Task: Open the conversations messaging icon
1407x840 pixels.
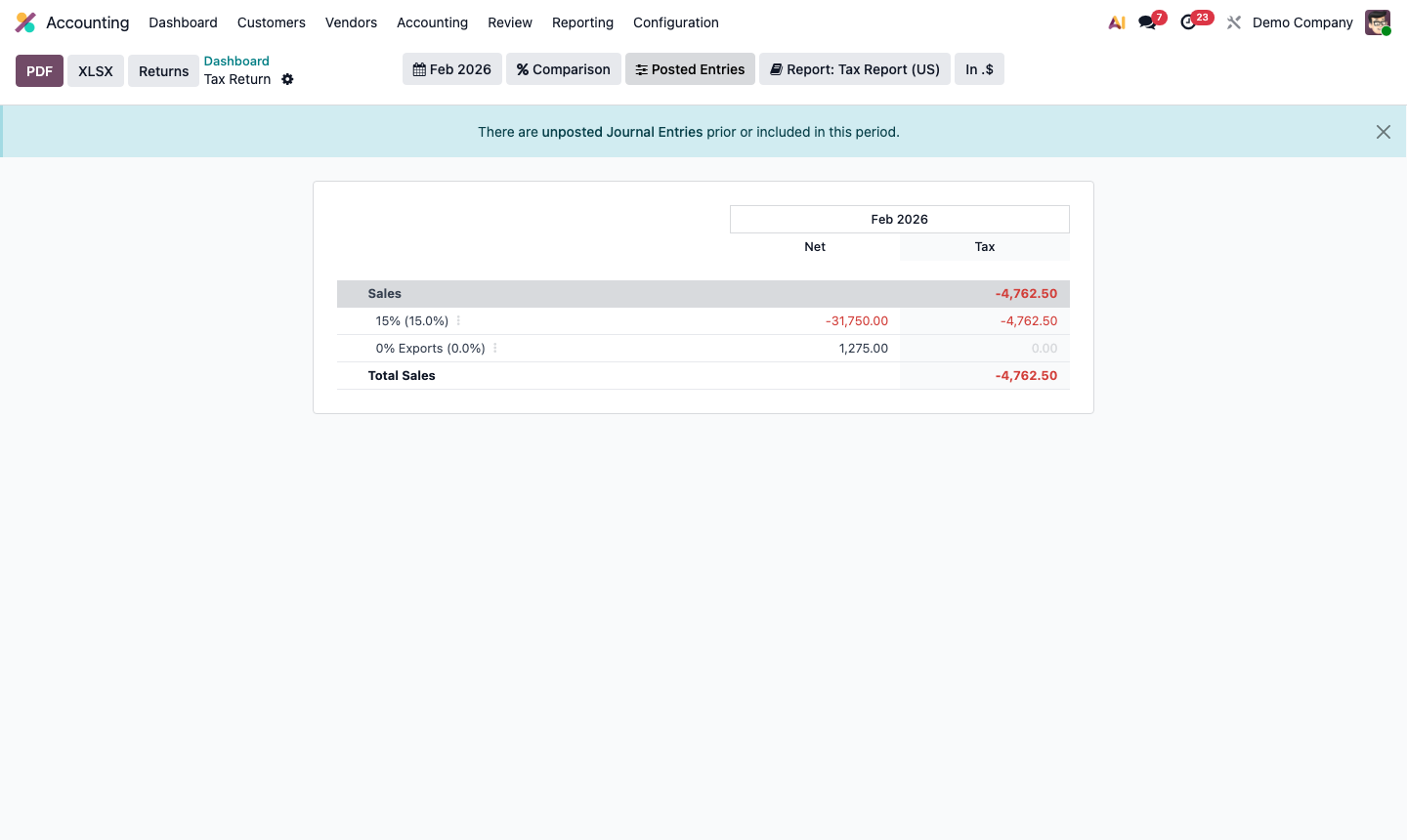Action: coord(1145,21)
